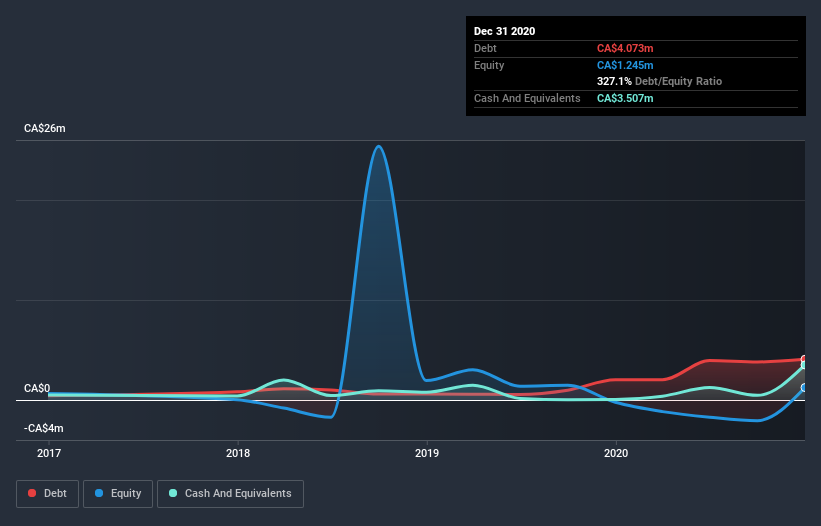821x526 pixels.
Task: Click the teal Cash endpoint marker
Action: point(804,365)
